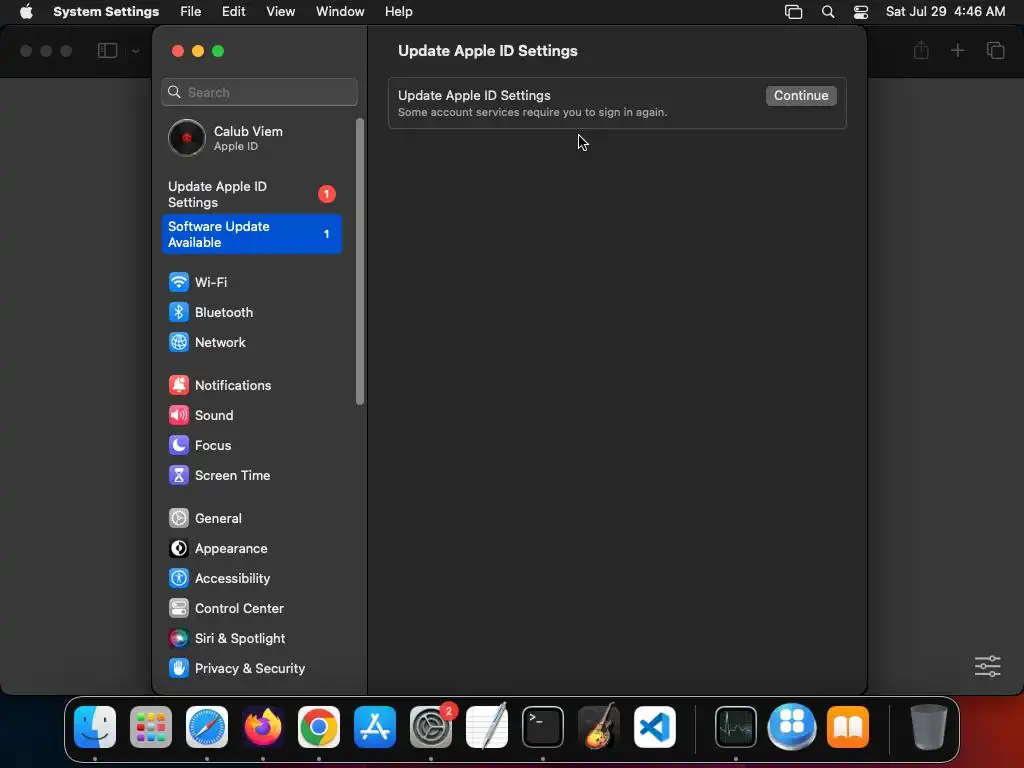
Task: Open the File menu
Action: coord(191,11)
